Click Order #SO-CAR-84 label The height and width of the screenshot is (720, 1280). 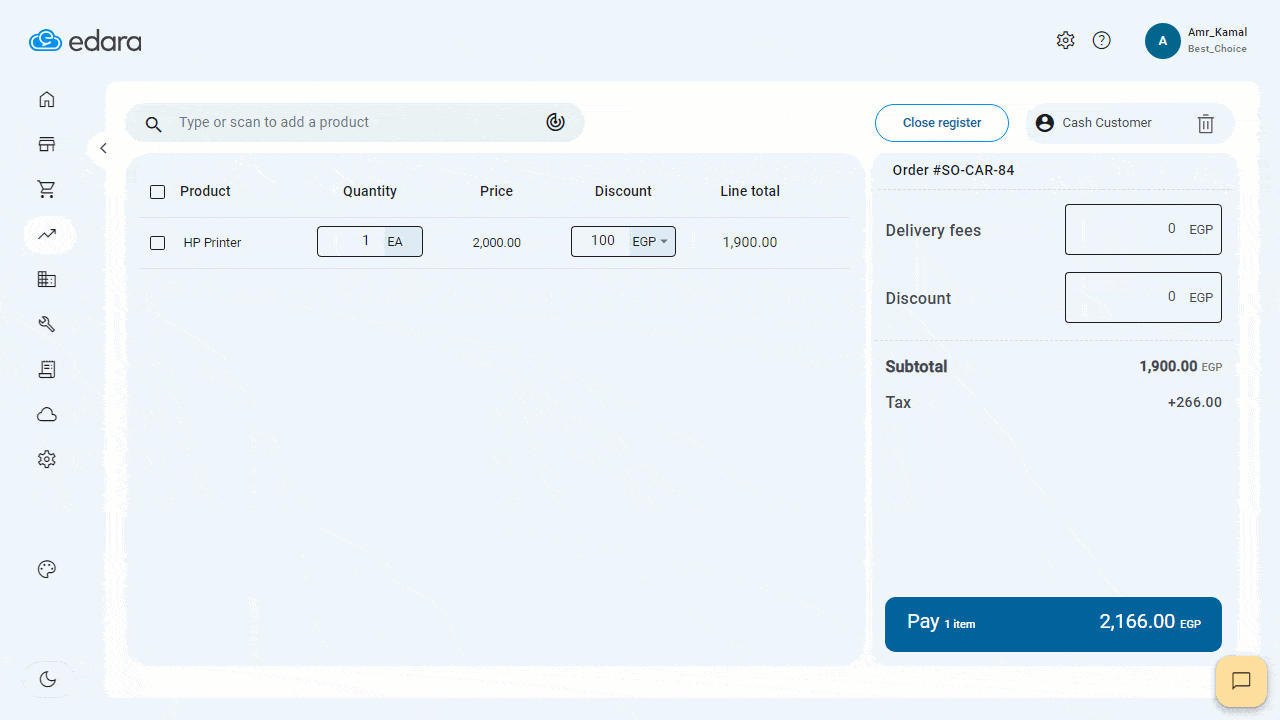coord(953,170)
